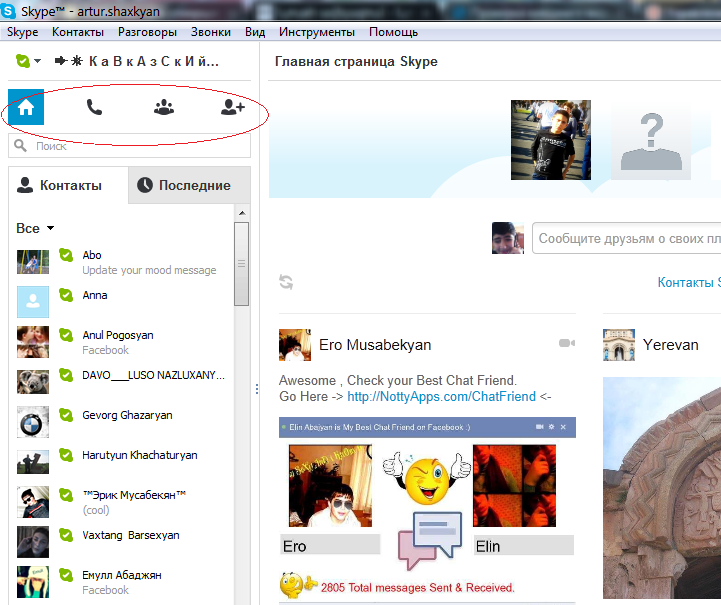The width and height of the screenshot is (721, 605).
Task: Open the Инструменты menu
Action: (x=317, y=32)
